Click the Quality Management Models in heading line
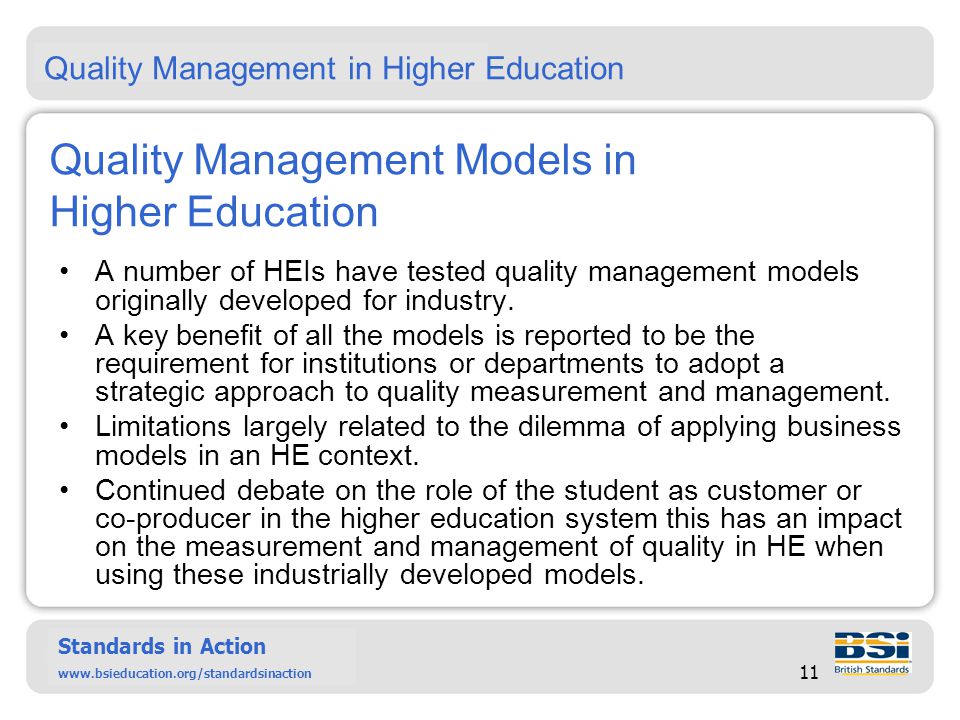 343,160
